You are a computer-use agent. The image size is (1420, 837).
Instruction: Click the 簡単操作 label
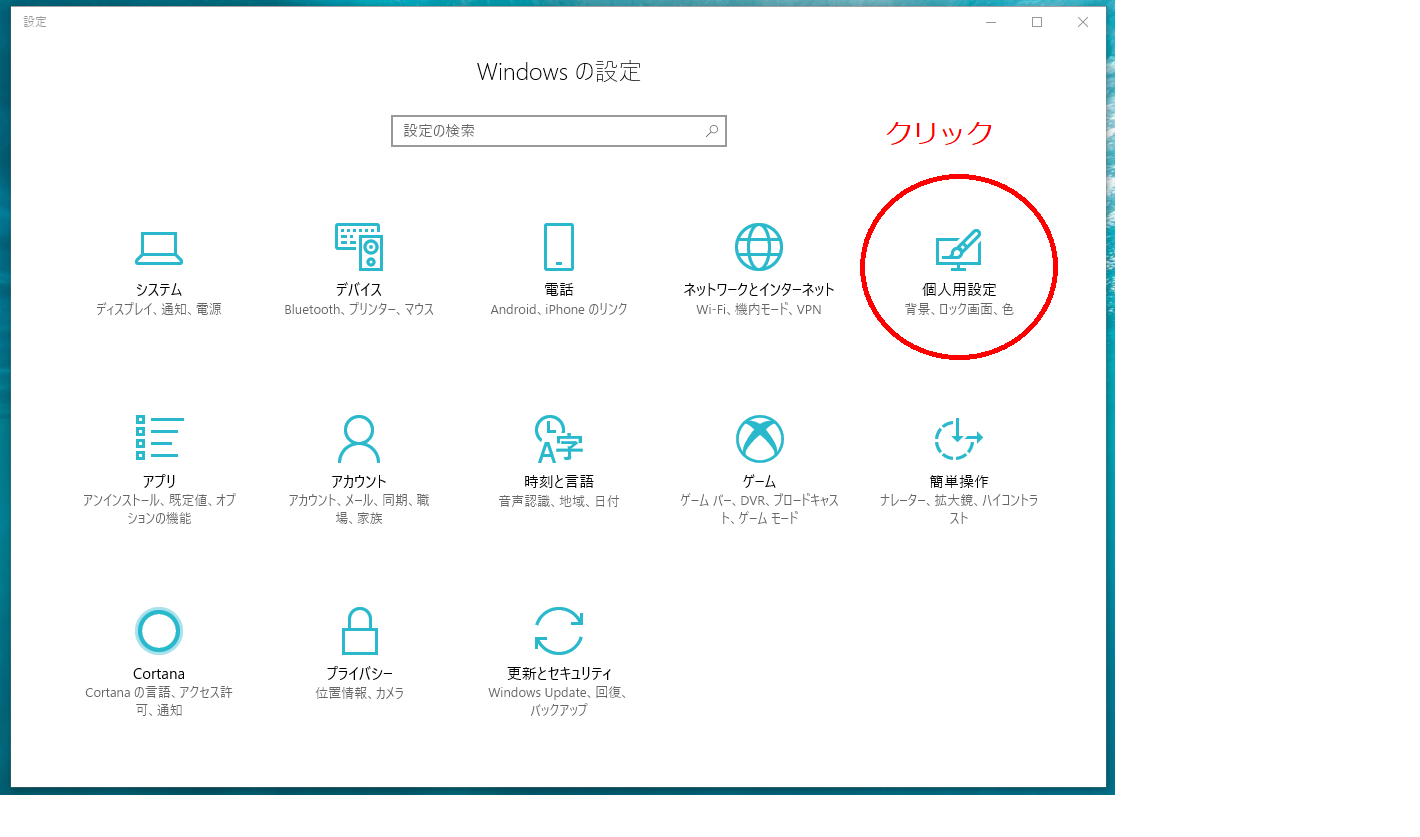[959, 481]
